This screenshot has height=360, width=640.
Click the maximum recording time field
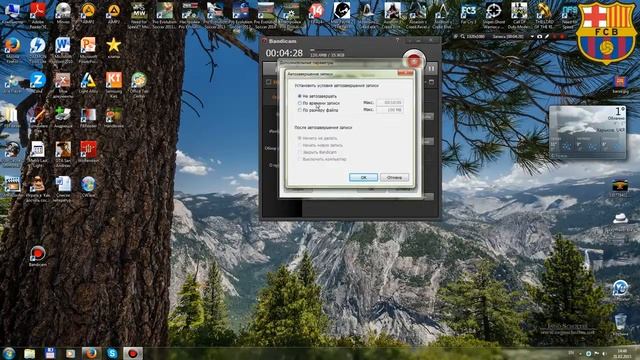[x=390, y=103]
